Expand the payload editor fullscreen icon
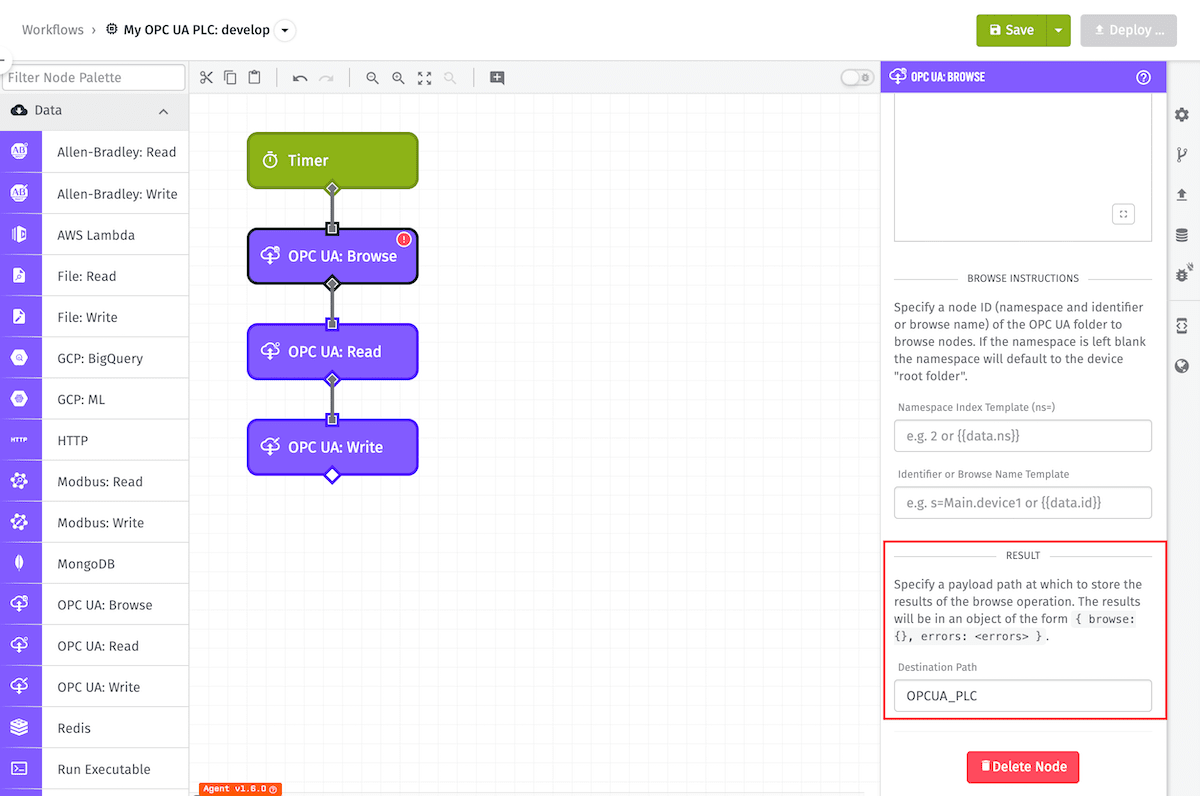Image resolution: width=1200 pixels, height=796 pixels. (x=1123, y=214)
